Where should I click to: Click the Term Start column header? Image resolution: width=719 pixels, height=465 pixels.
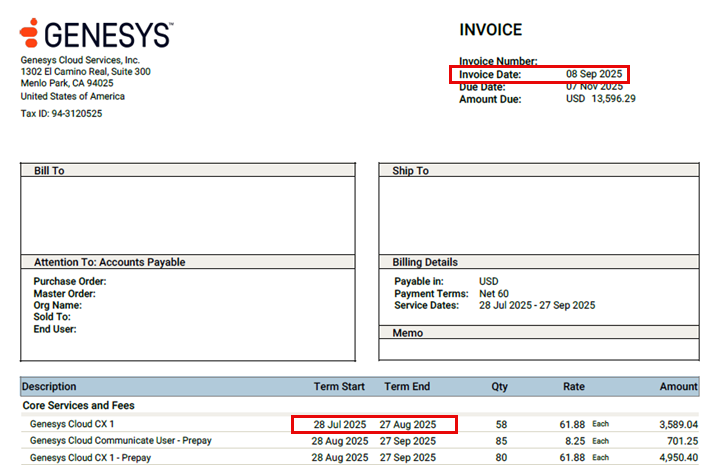click(x=339, y=386)
